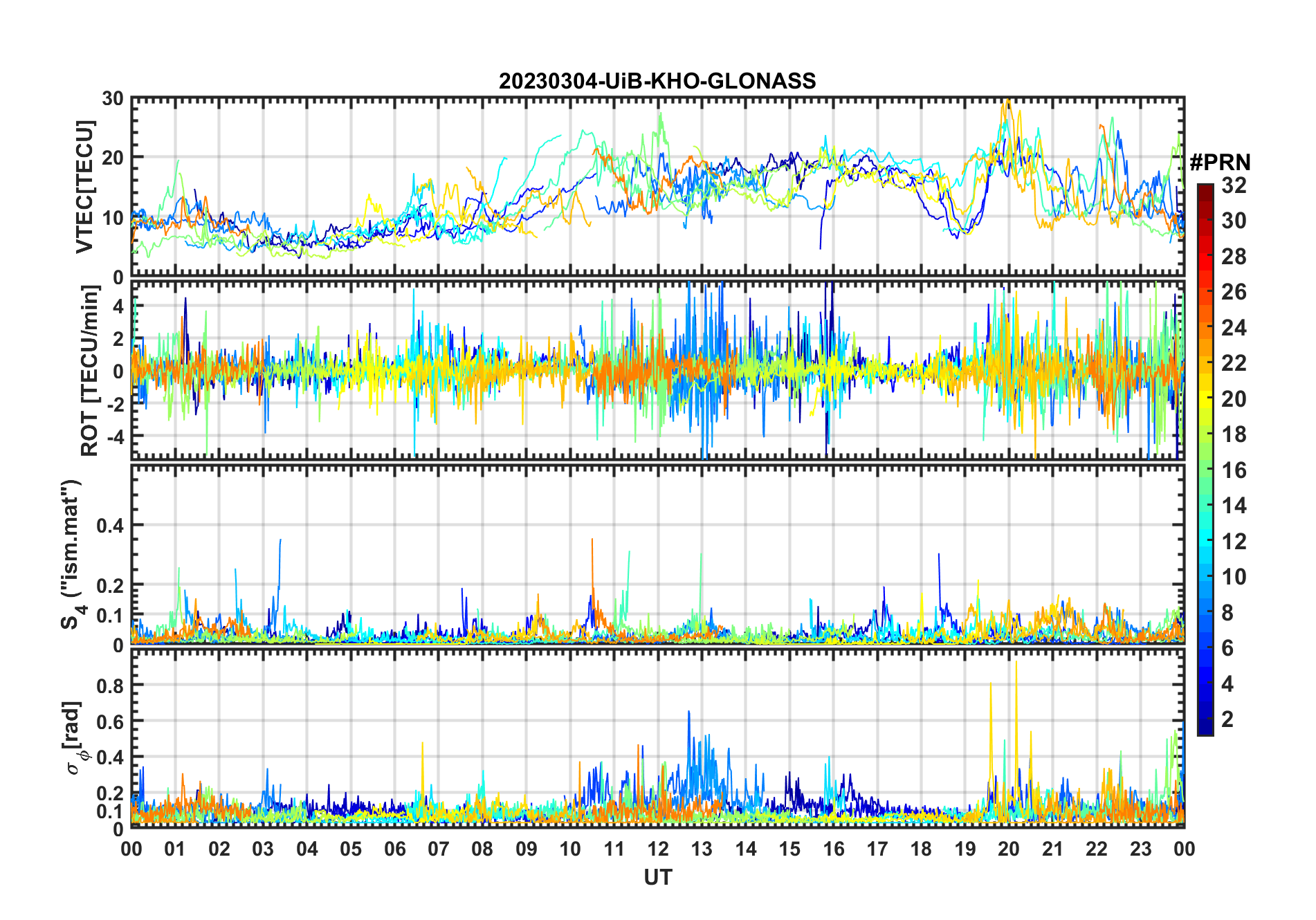The height and width of the screenshot is (920, 1316).
Task: Click the 4 tick label on PRN colorbar
Action: tap(1228, 684)
